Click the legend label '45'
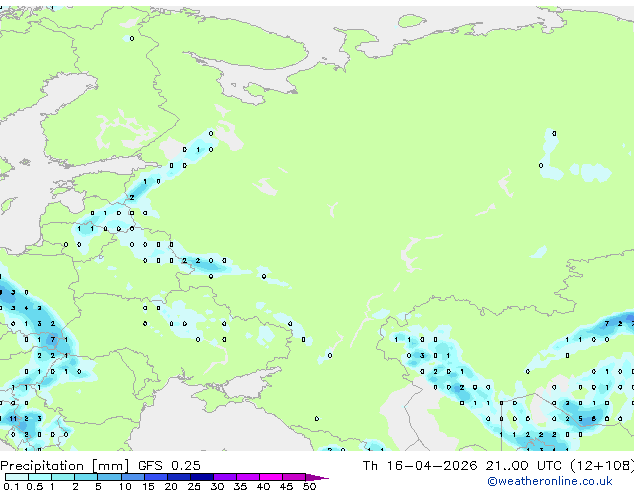The height and width of the screenshot is (490, 634). click(x=286, y=486)
